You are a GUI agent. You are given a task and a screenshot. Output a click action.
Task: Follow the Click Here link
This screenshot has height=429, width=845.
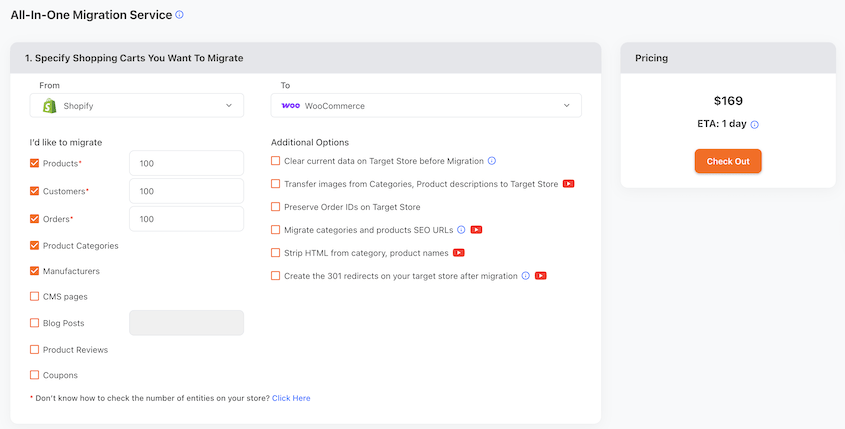[291, 398]
